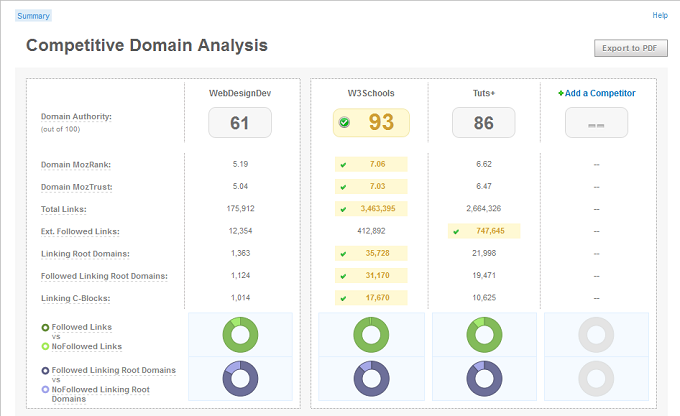Click the 1,014 C-Blocks value

click(x=240, y=298)
